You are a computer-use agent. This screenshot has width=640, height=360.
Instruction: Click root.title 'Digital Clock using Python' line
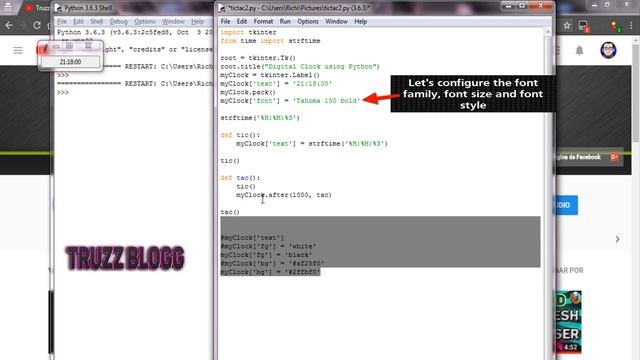tap(300, 67)
